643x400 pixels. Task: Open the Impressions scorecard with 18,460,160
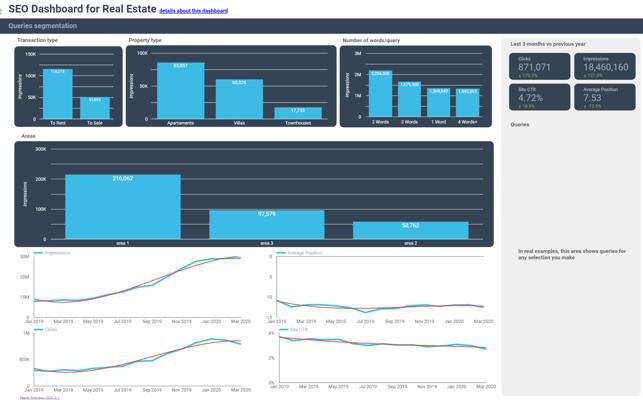click(x=606, y=66)
